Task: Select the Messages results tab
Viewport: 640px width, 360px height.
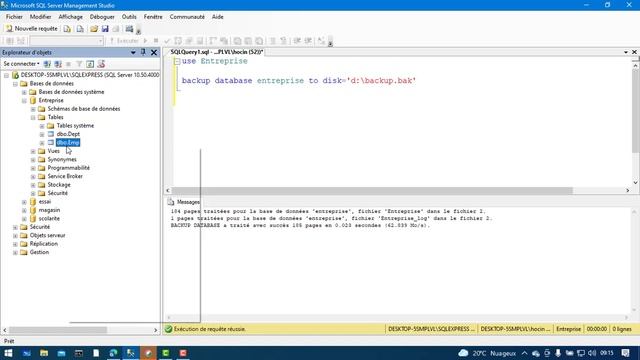Action: [183, 202]
